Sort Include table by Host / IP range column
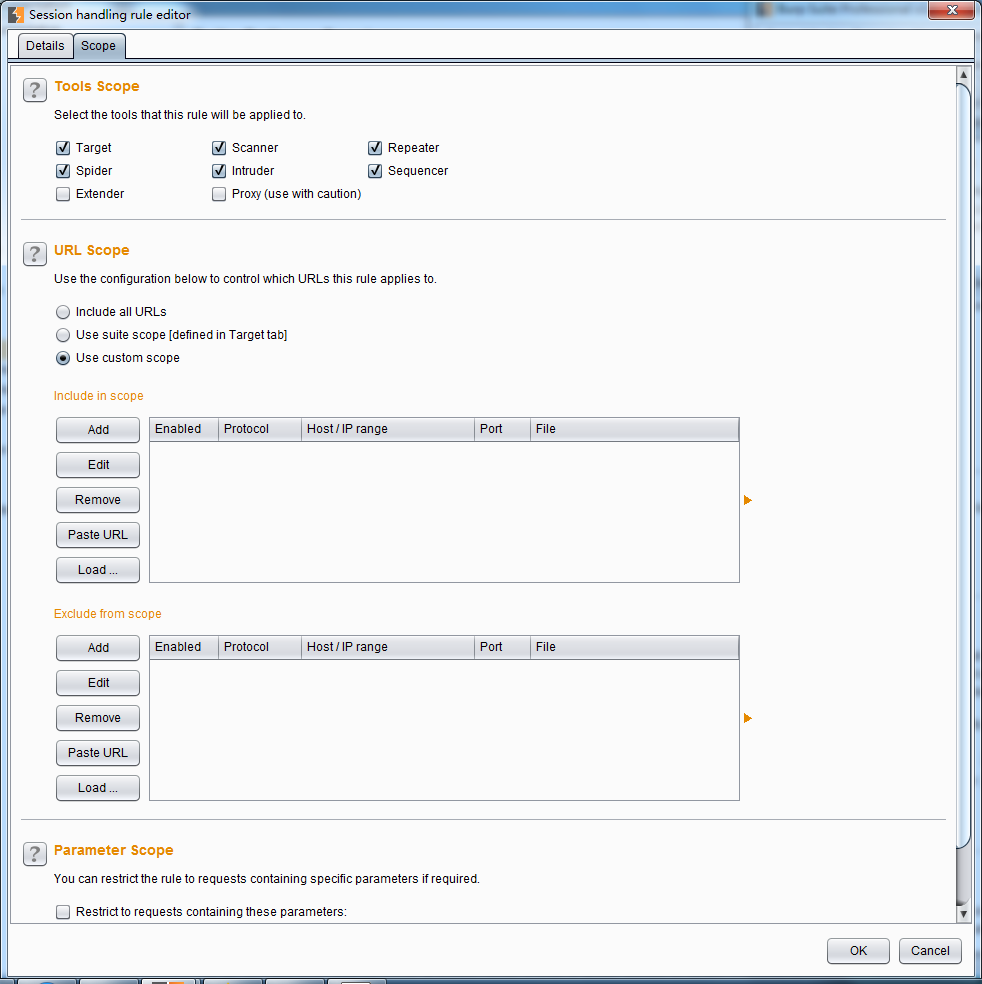The width and height of the screenshot is (982, 984). [x=387, y=429]
